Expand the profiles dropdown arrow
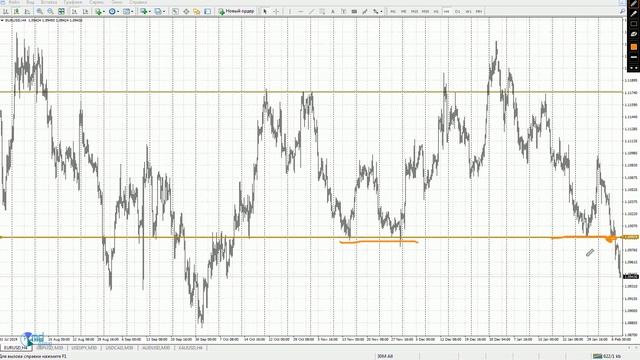 (164, 11)
